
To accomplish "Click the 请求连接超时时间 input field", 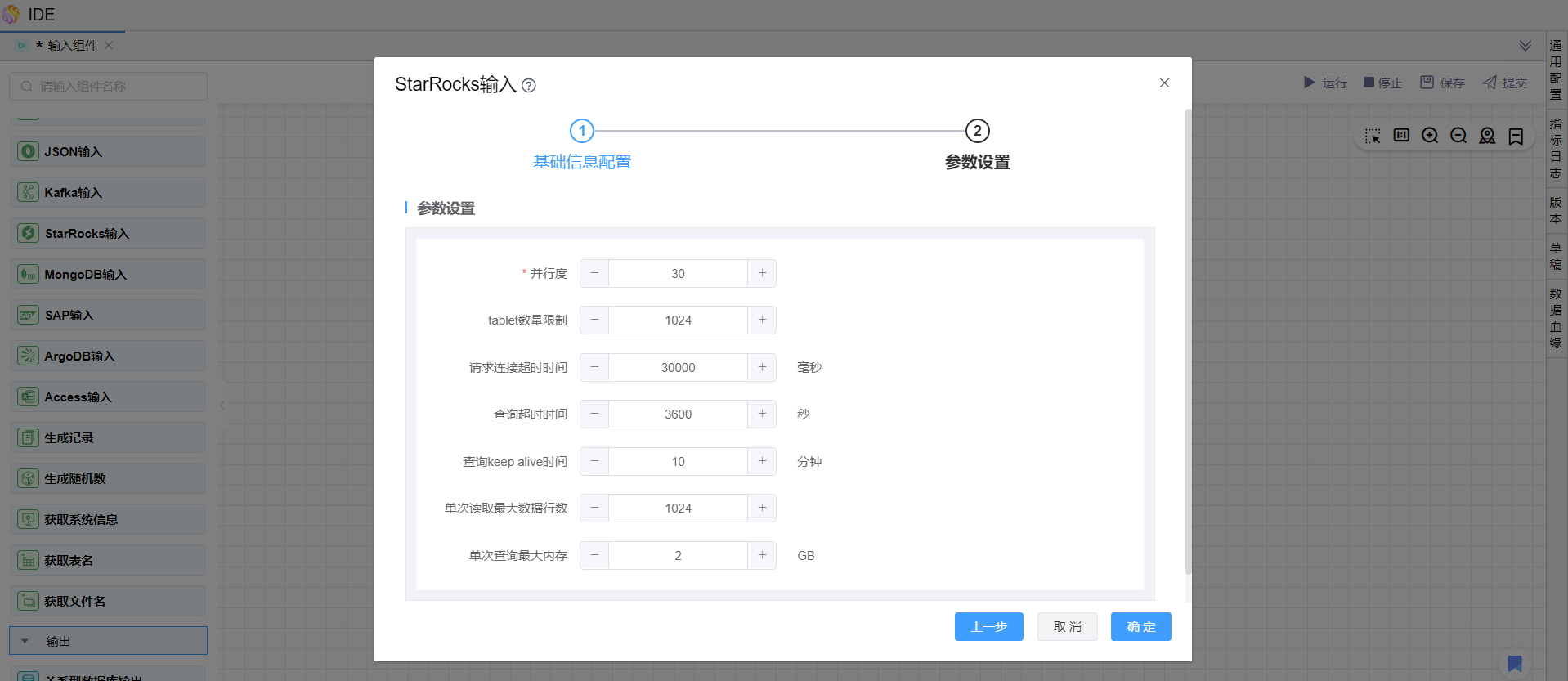I will point(678,368).
